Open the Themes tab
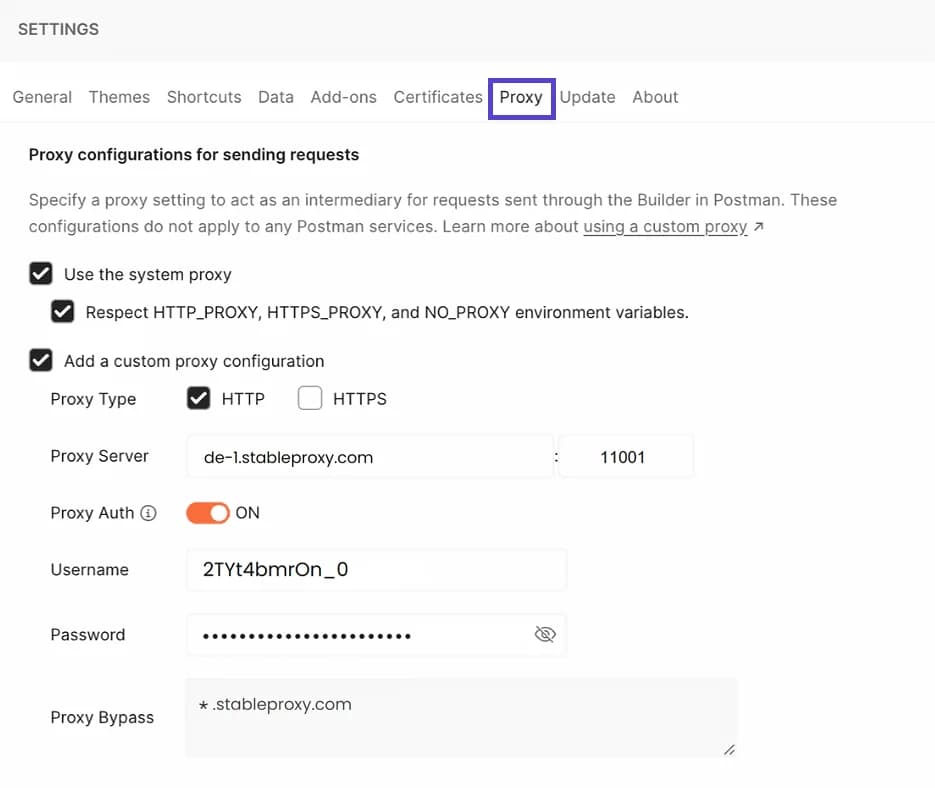The height and width of the screenshot is (788, 935). pos(119,97)
